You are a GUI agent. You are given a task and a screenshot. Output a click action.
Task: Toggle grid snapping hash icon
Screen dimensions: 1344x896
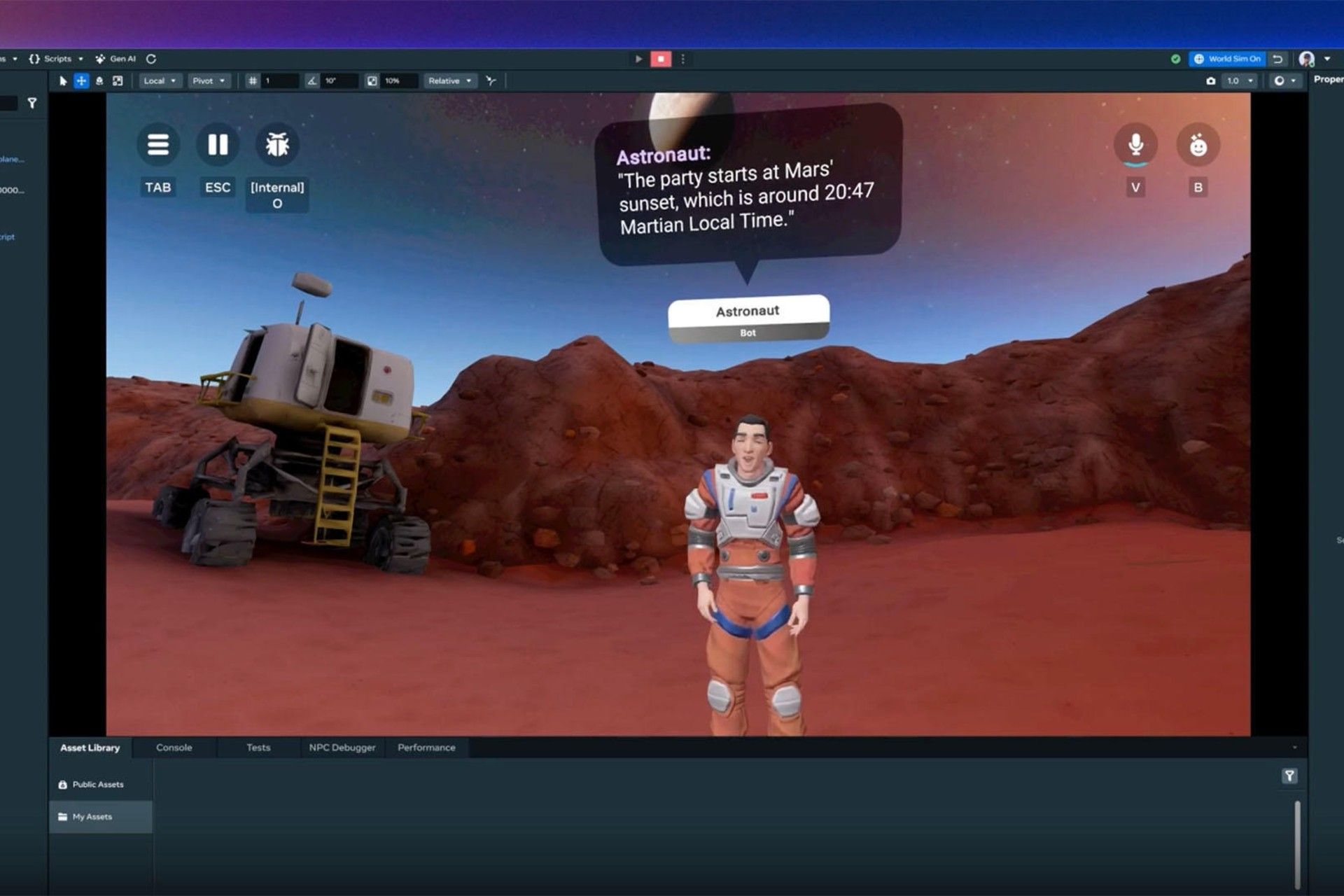253,81
